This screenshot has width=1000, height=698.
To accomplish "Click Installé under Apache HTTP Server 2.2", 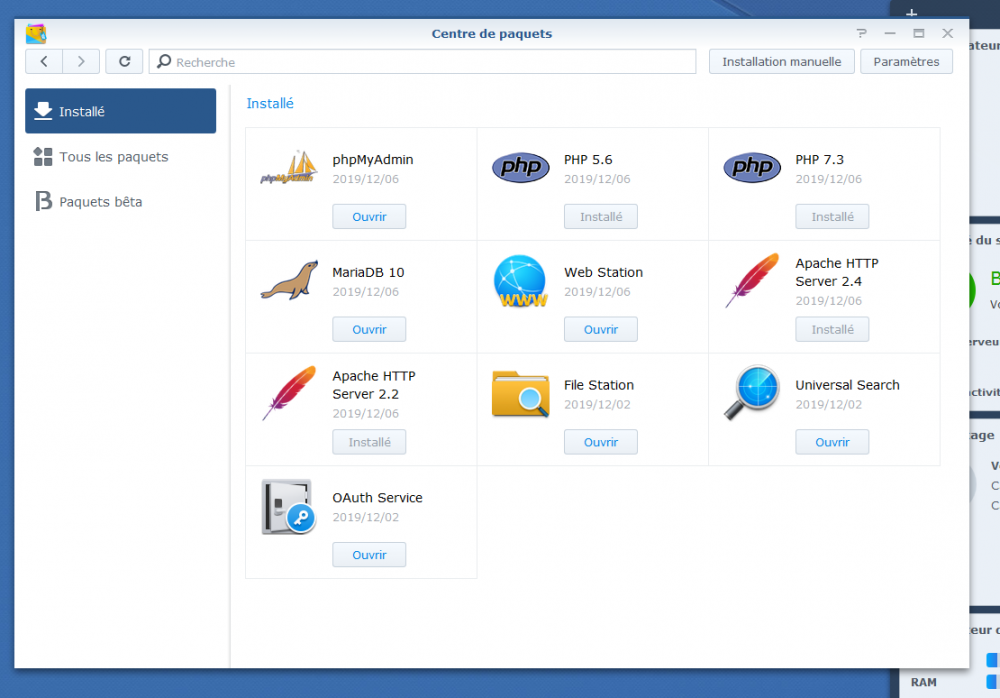I will 369,442.
